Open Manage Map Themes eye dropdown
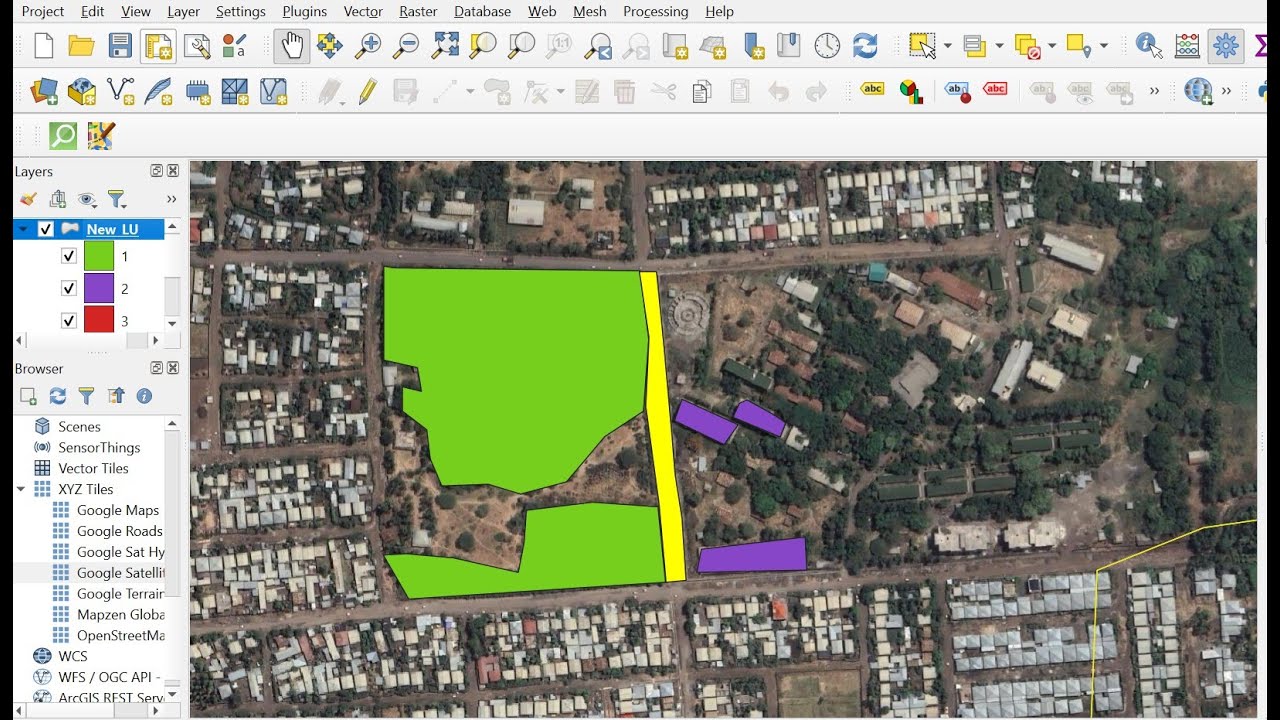 87,199
